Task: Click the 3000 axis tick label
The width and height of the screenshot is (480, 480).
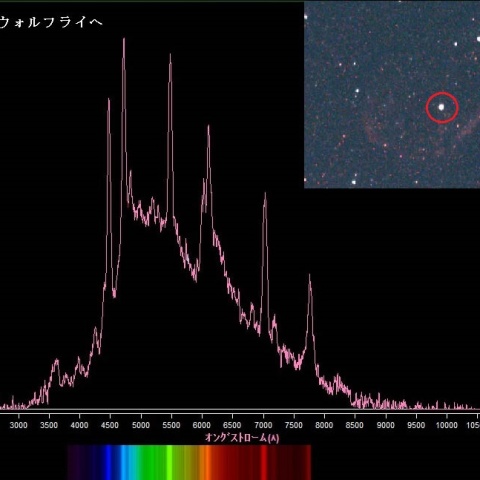Action: [18, 425]
